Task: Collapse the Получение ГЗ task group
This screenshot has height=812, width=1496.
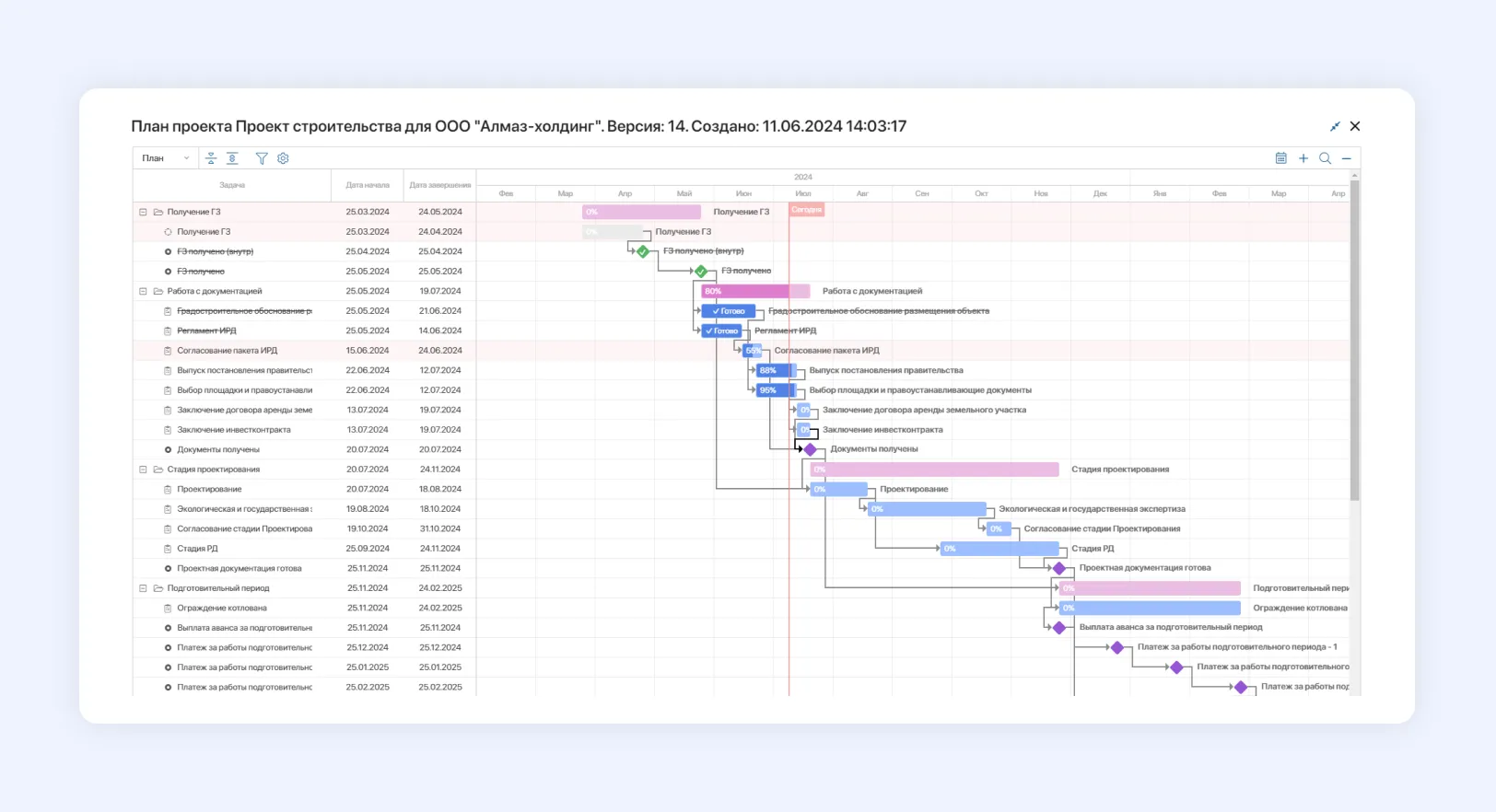Action: pos(143,212)
